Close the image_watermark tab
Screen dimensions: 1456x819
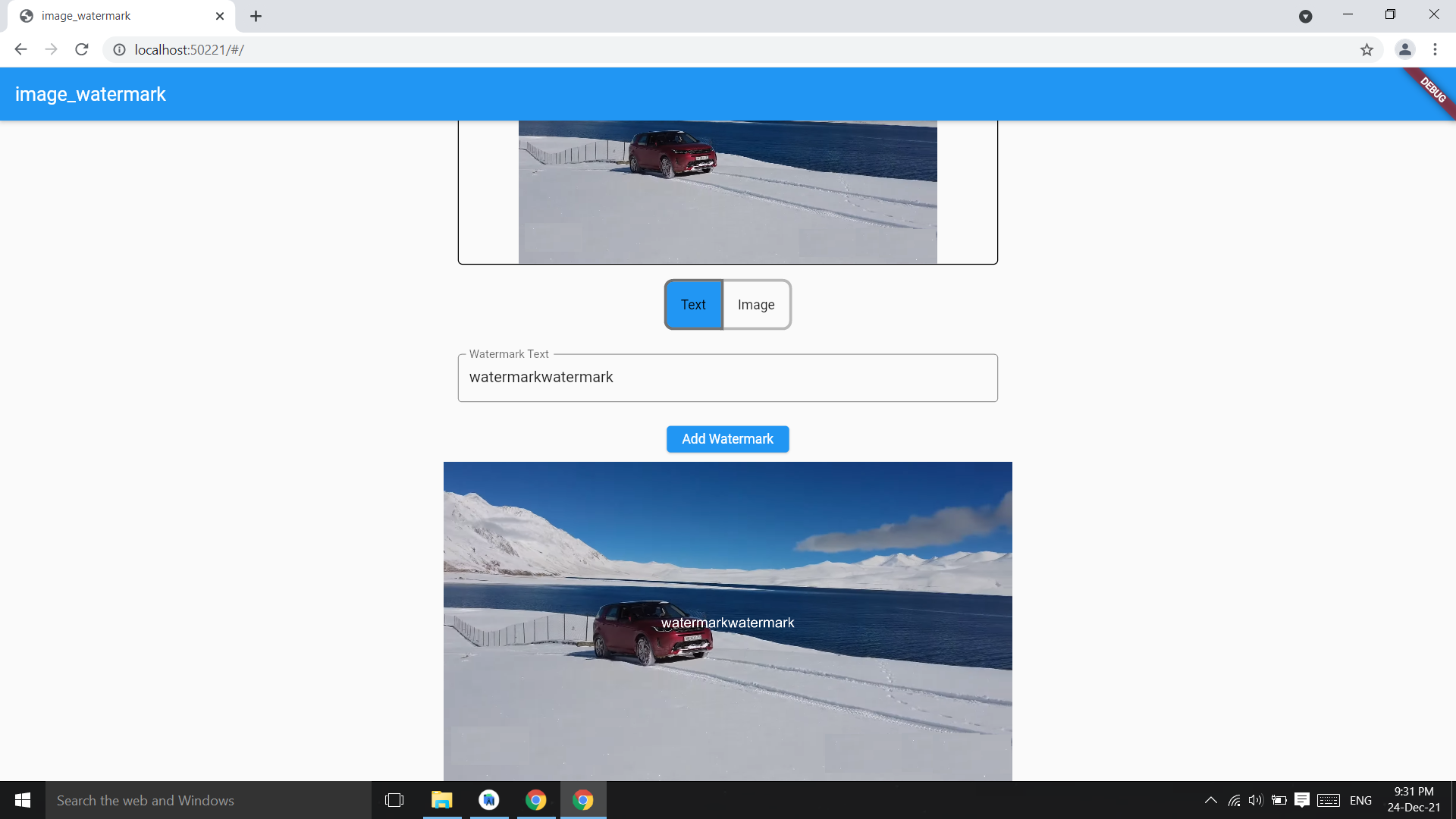(x=220, y=16)
